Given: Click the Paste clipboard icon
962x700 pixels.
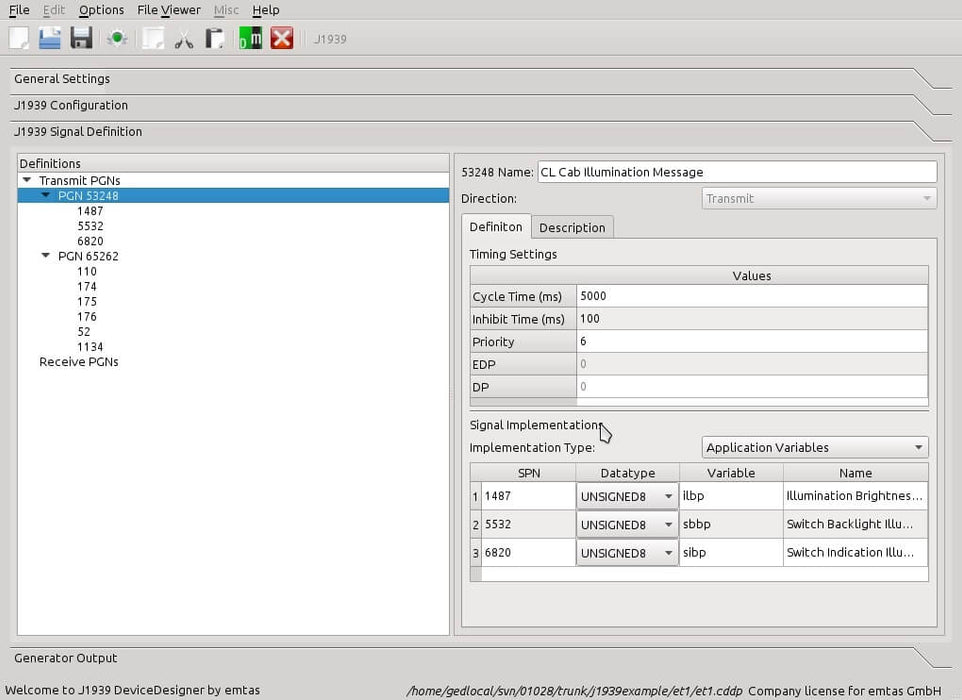Looking at the screenshot, I should pos(214,39).
